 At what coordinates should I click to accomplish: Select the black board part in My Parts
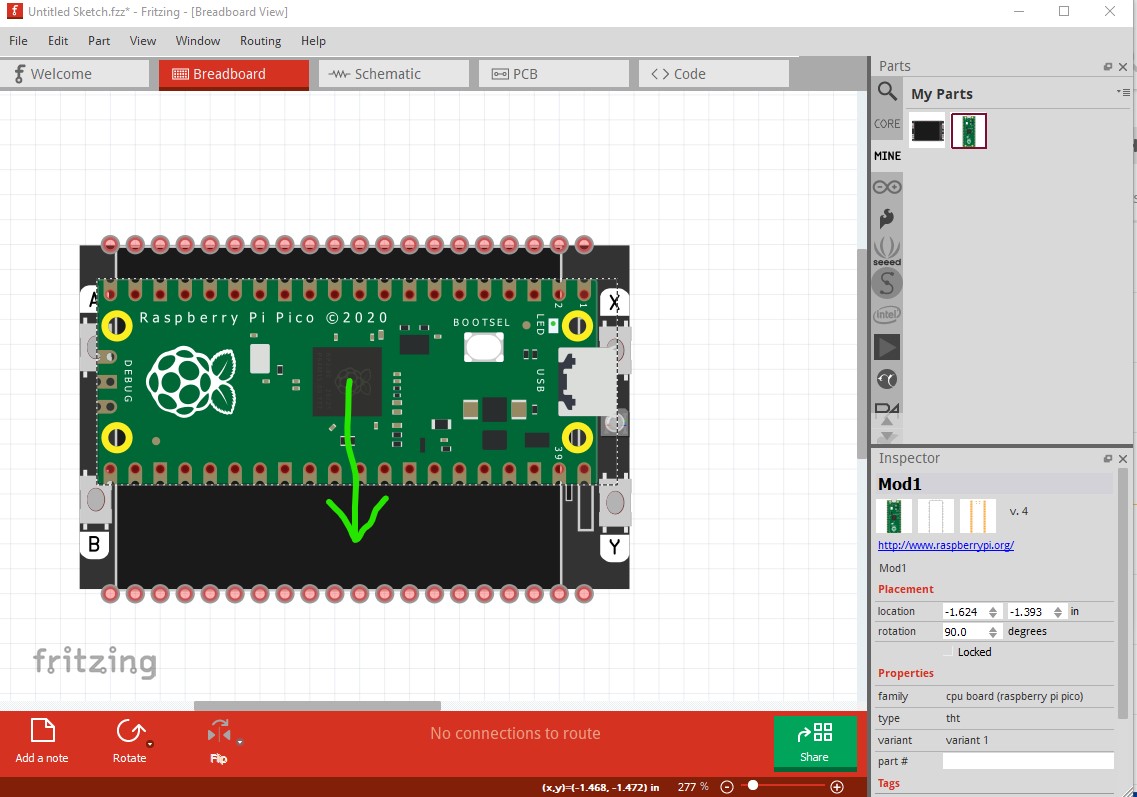(x=927, y=131)
